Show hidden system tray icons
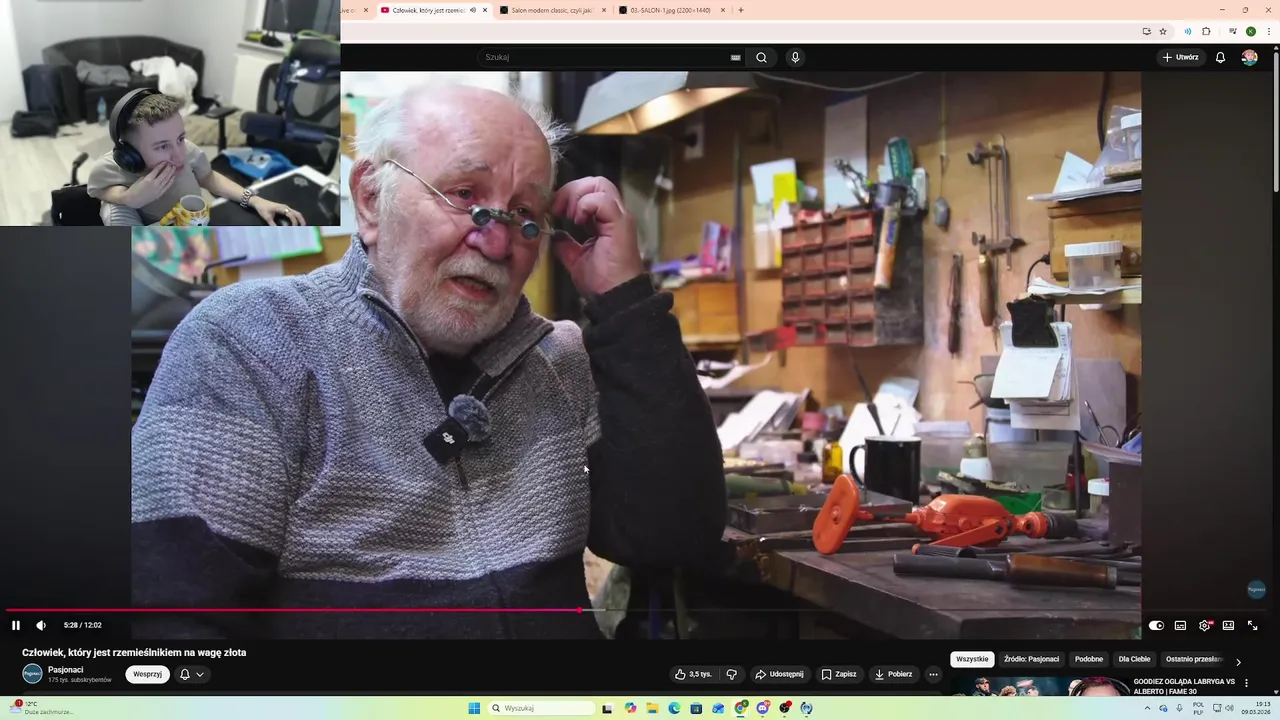The image size is (1280, 720). tap(1147, 708)
